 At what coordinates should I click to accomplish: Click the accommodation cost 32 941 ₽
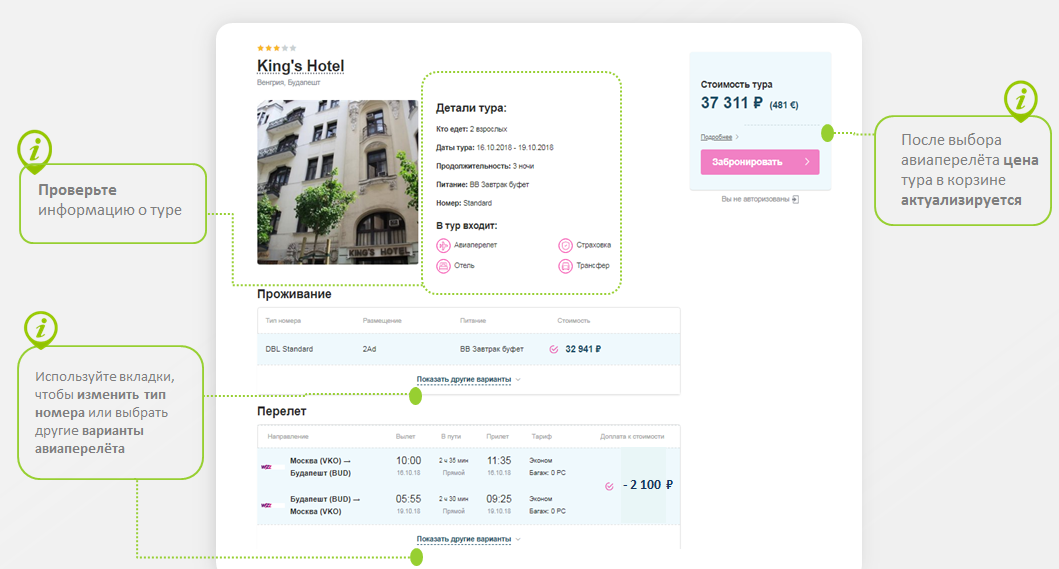(583, 349)
